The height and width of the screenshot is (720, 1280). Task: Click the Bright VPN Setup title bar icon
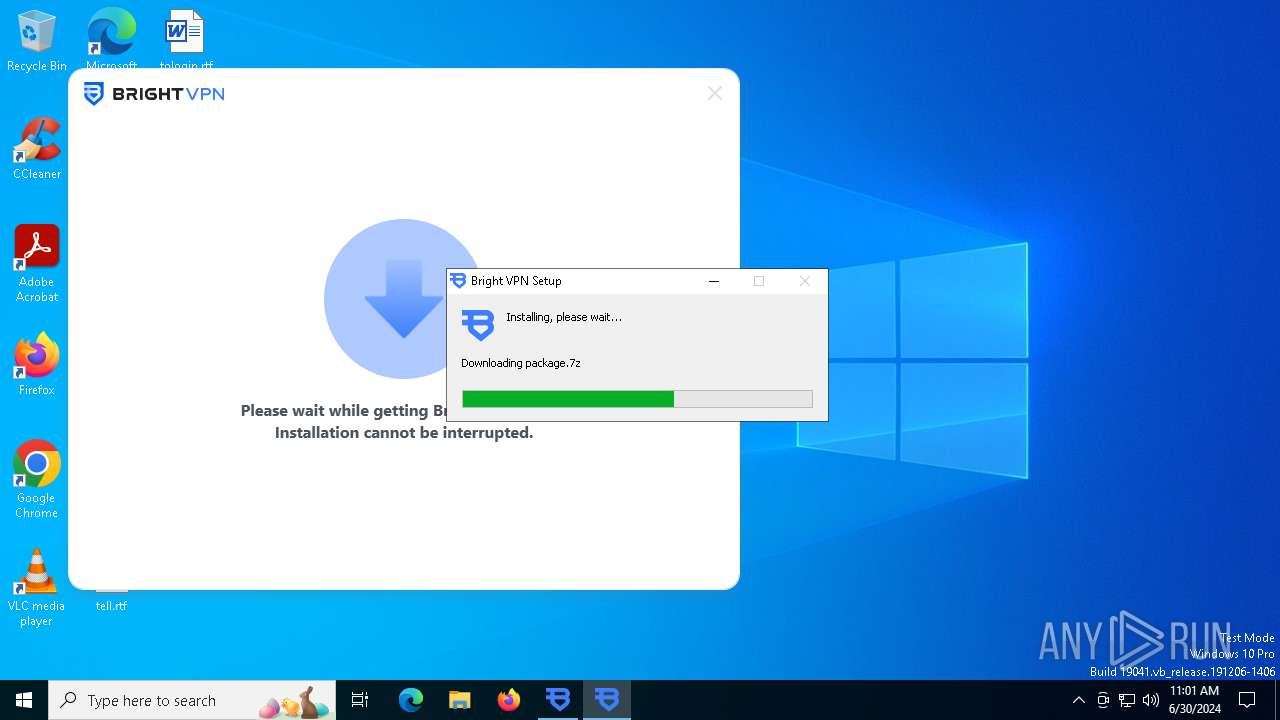pyautogui.click(x=458, y=281)
